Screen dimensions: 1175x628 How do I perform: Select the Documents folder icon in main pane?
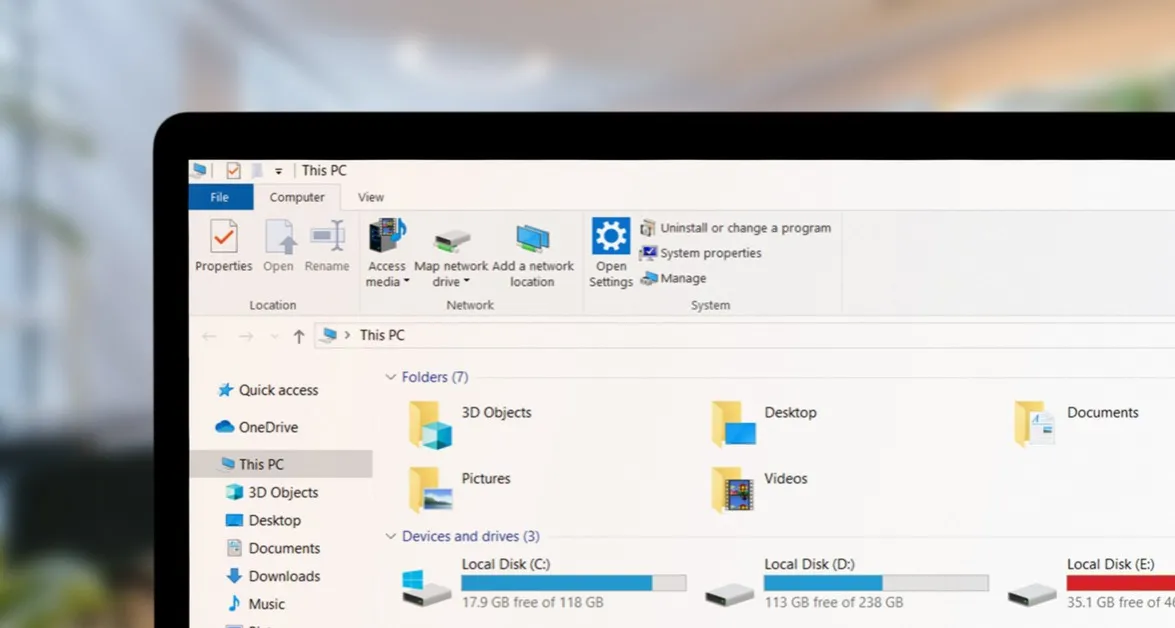pos(1035,423)
